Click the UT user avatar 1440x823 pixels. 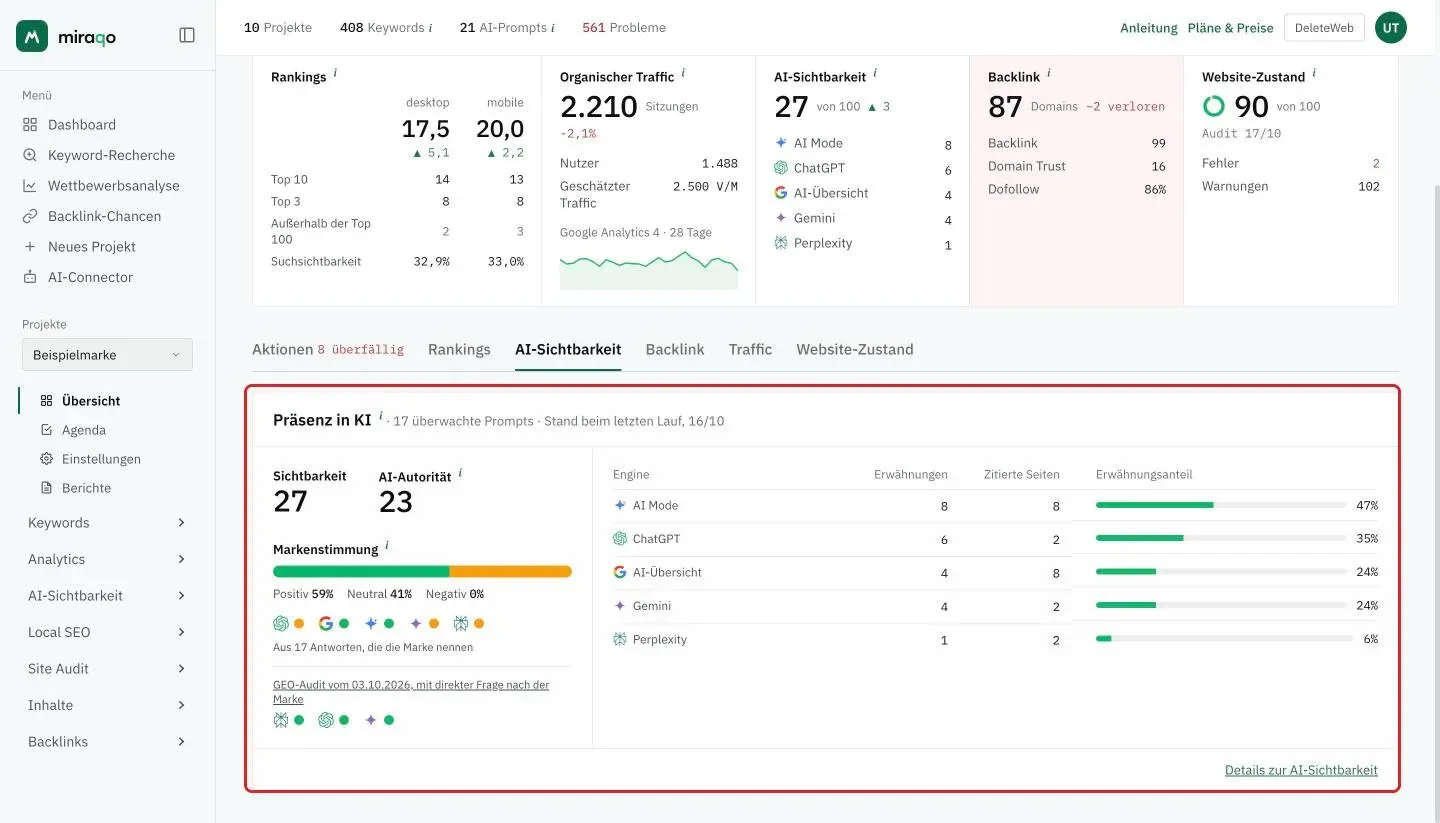coord(1391,28)
